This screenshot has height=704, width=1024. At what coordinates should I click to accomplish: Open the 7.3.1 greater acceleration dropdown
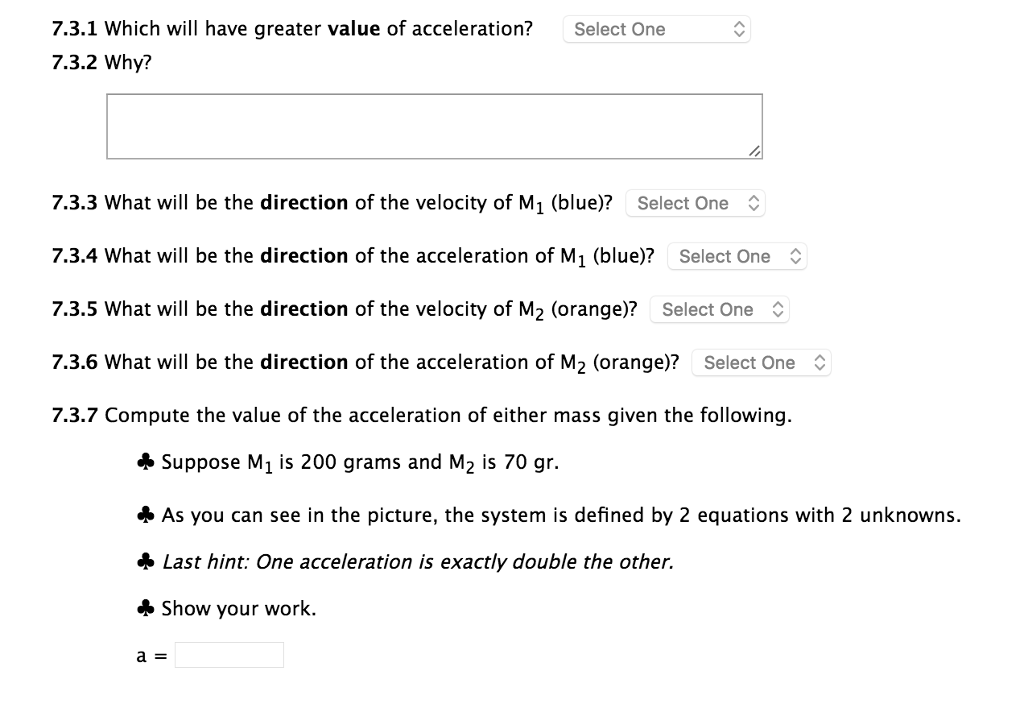coord(655,30)
